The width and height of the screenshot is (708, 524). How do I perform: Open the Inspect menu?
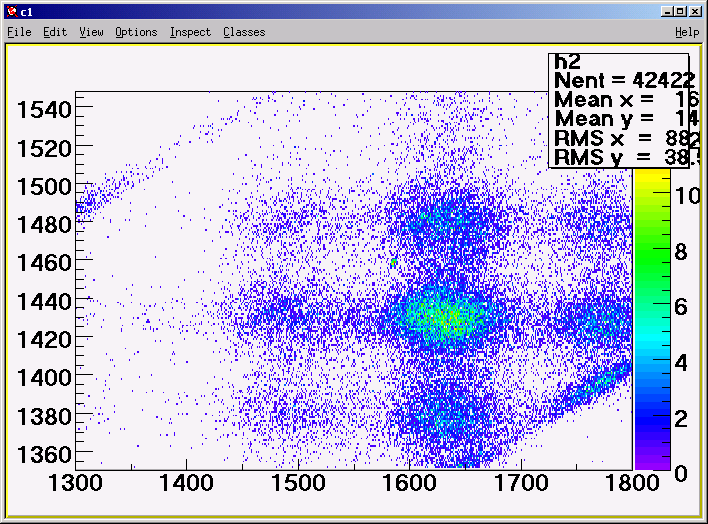(x=190, y=32)
